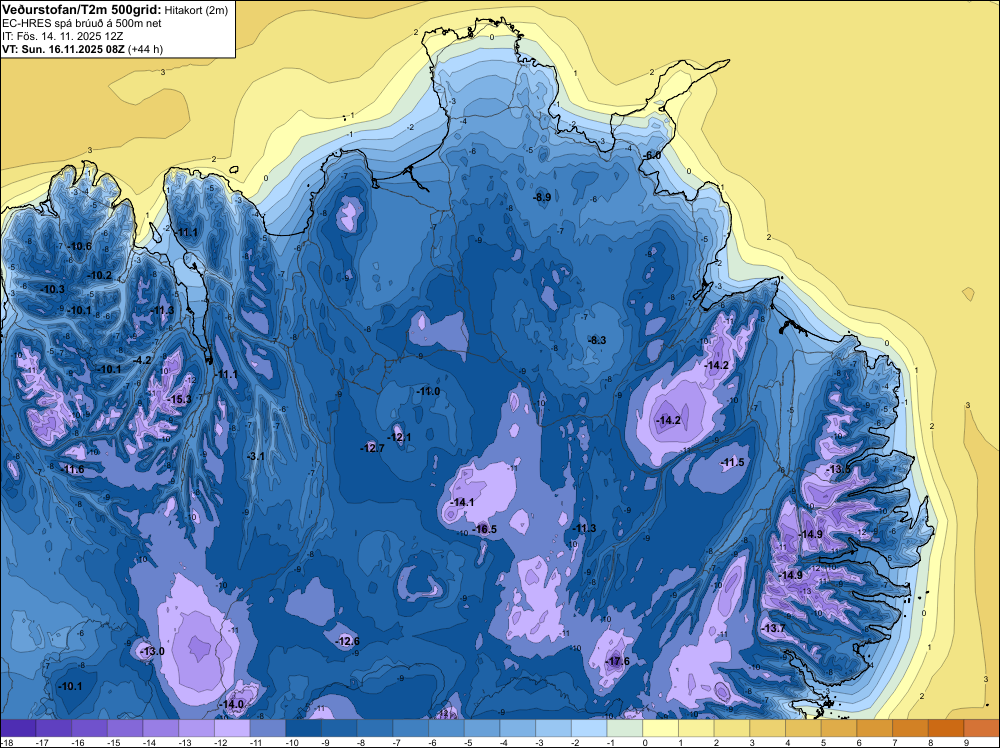Image resolution: width=1000 pixels, height=748 pixels.
Task: Click the -16.5 temperature label
Action: (x=485, y=529)
